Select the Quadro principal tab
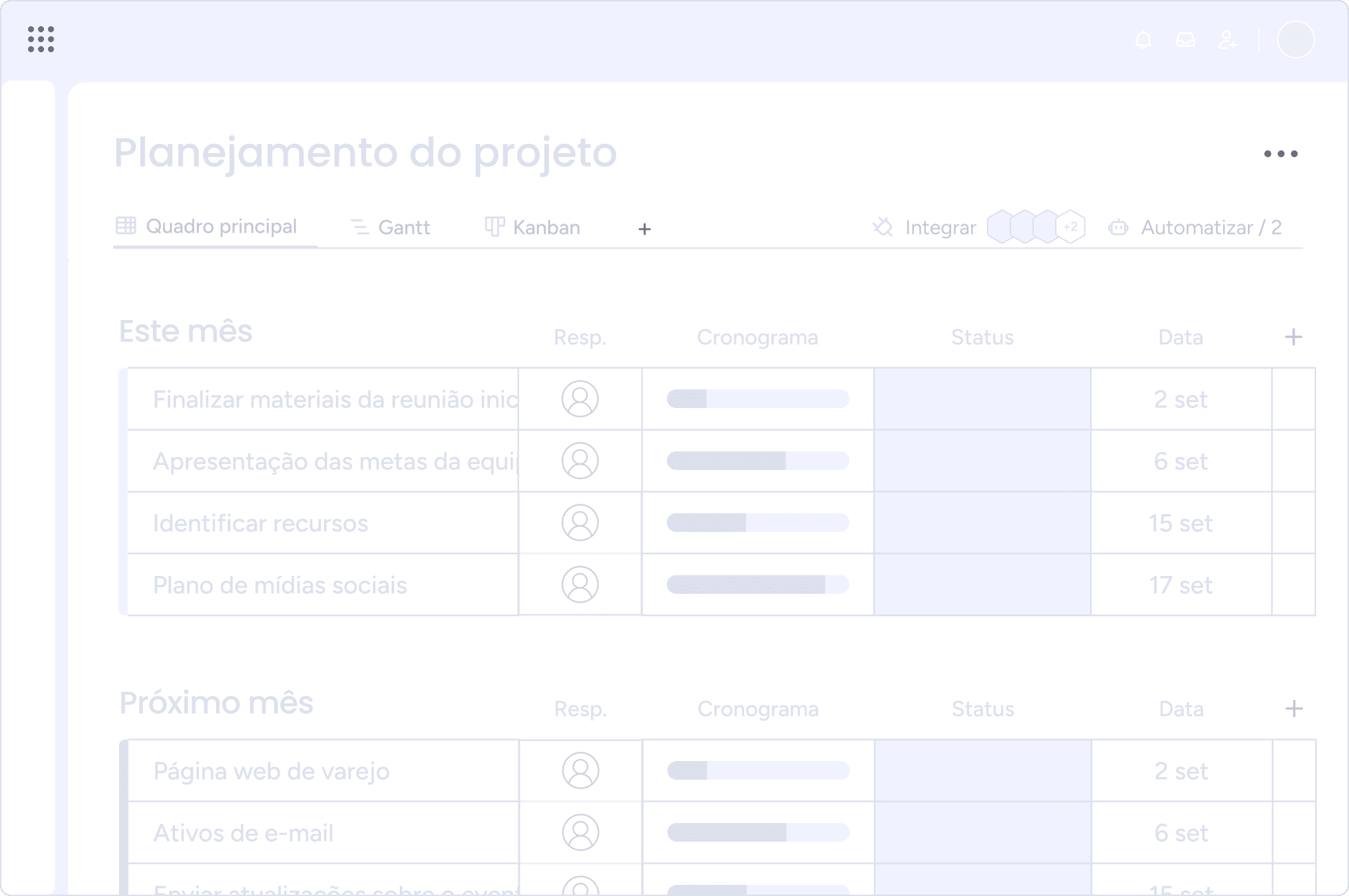This screenshot has width=1349, height=896. click(x=207, y=226)
